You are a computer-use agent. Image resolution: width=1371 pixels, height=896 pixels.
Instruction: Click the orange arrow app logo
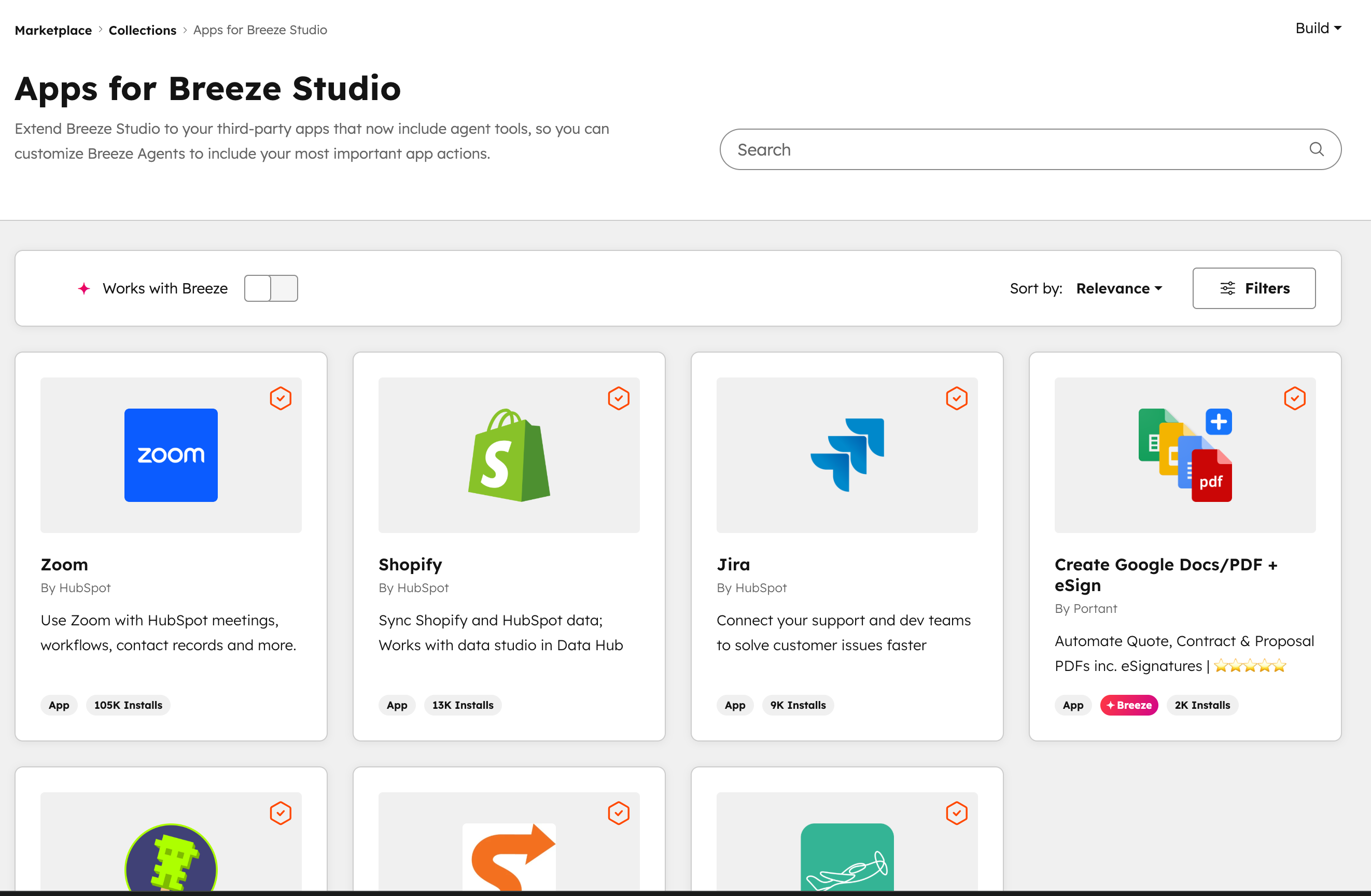click(x=509, y=858)
